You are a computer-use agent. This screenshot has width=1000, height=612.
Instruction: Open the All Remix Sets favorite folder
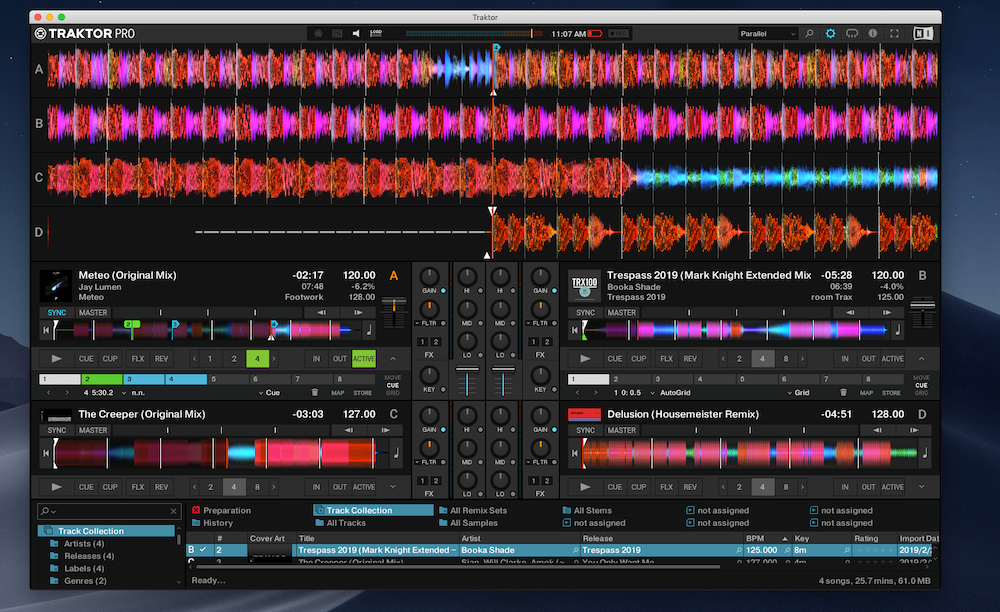click(478, 510)
